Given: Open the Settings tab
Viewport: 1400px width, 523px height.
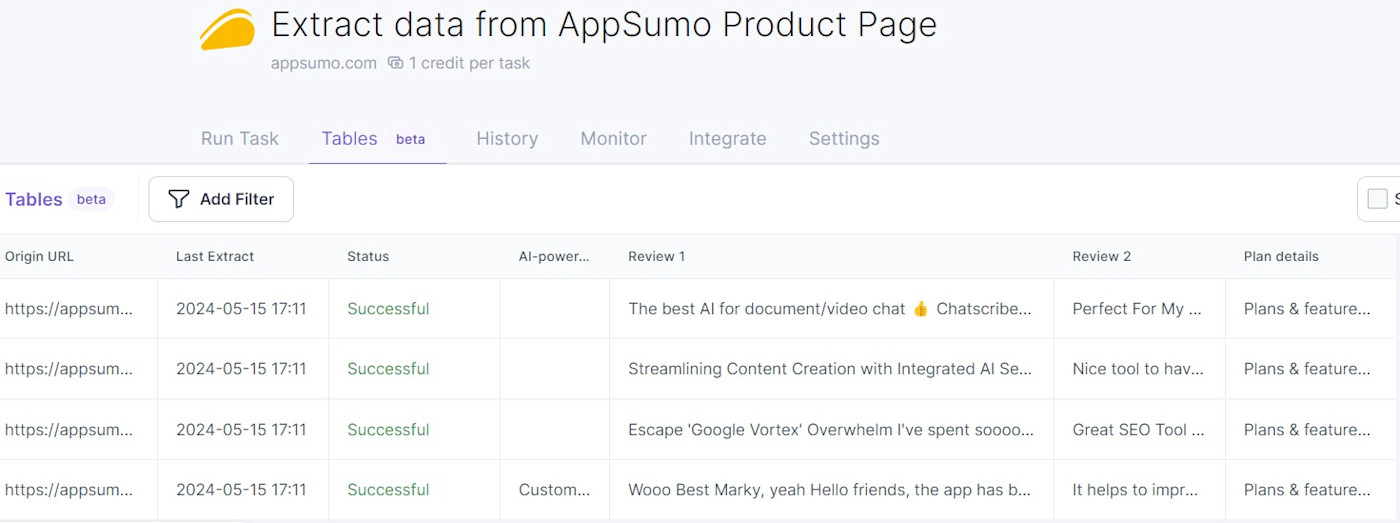Looking at the screenshot, I should pyautogui.click(x=844, y=139).
